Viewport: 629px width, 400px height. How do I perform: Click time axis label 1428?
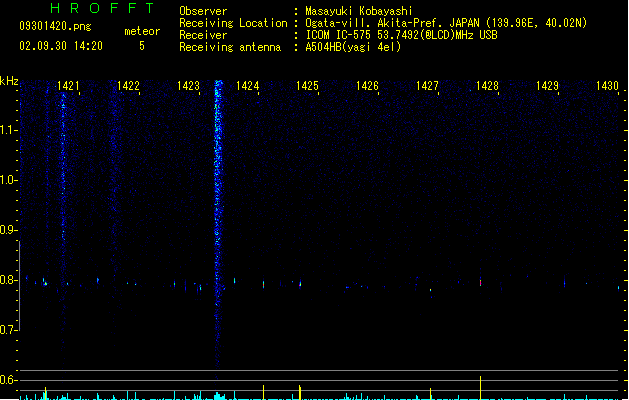point(487,86)
